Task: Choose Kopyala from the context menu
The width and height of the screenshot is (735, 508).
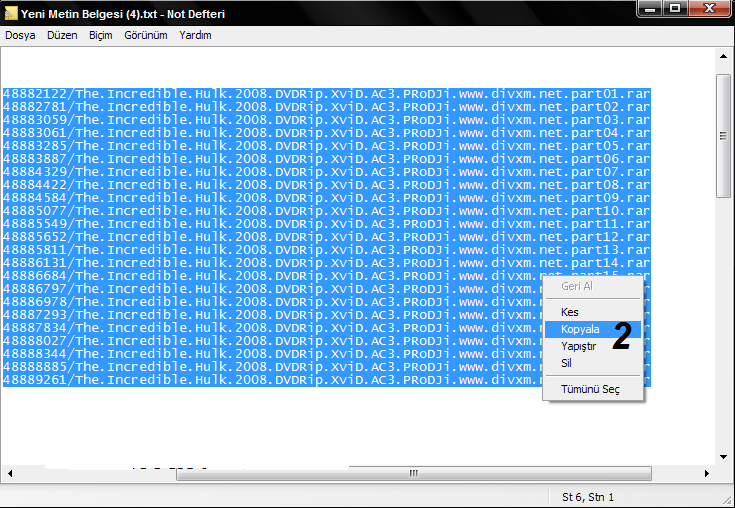Action: coord(580,329)
